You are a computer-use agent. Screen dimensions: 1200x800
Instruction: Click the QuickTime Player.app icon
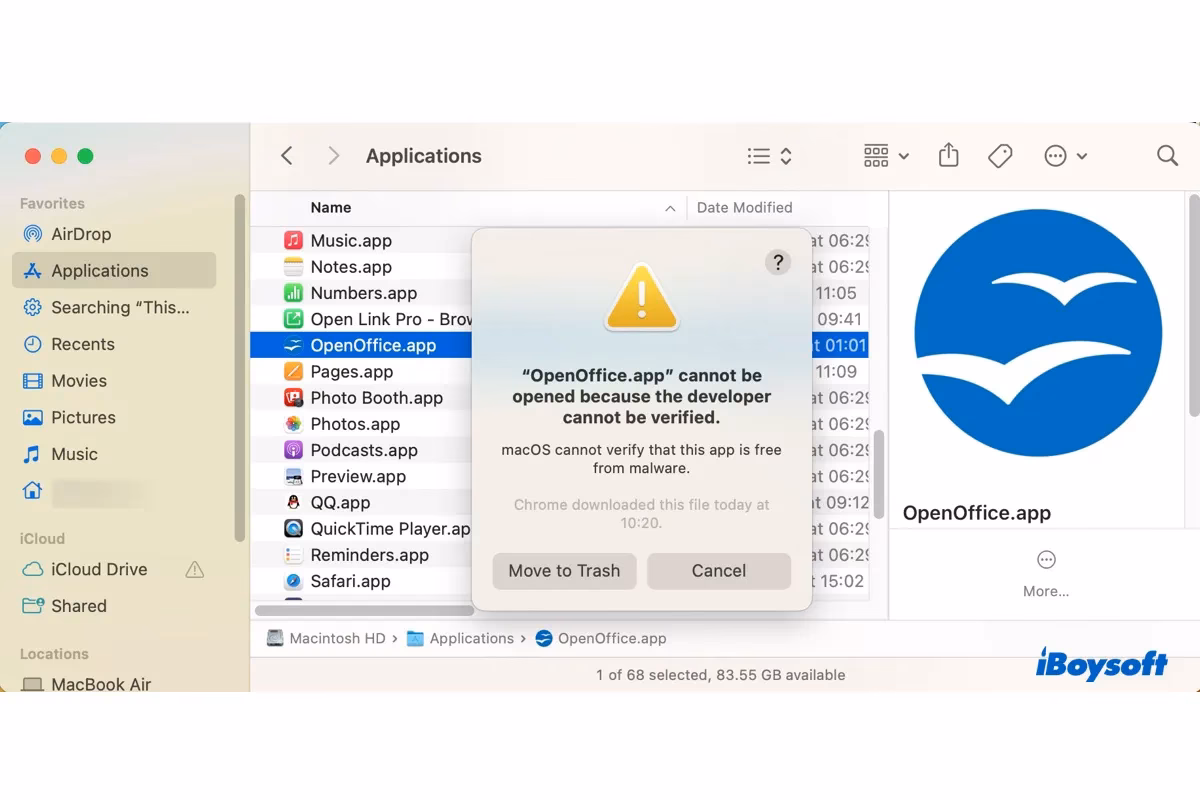pyautogui.click(x=293, y=529)
